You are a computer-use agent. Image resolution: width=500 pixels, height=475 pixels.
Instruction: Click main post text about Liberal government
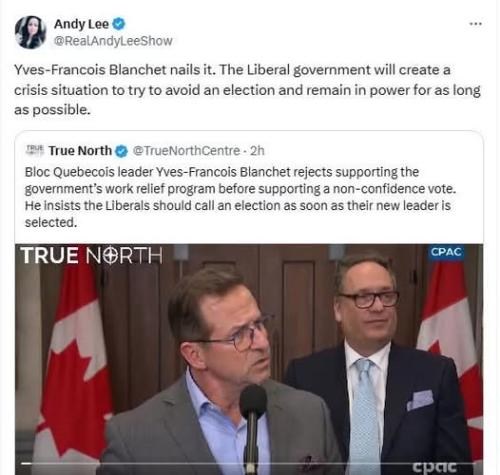click(247, 90)
